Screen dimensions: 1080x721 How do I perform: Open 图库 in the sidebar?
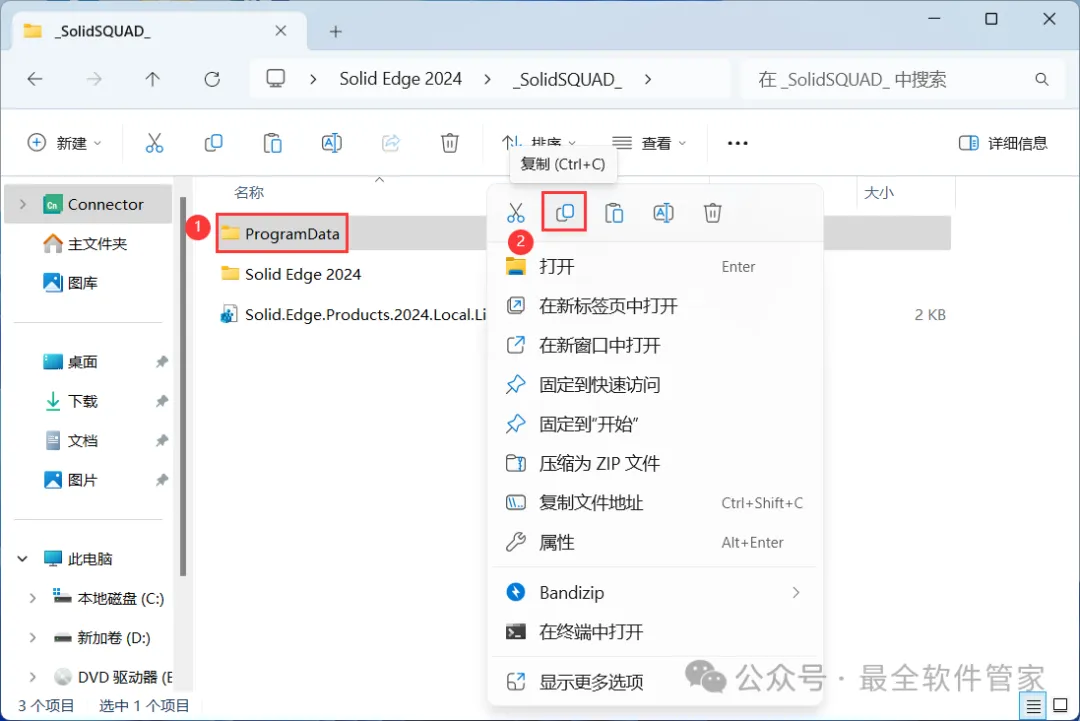coord(70,282)
